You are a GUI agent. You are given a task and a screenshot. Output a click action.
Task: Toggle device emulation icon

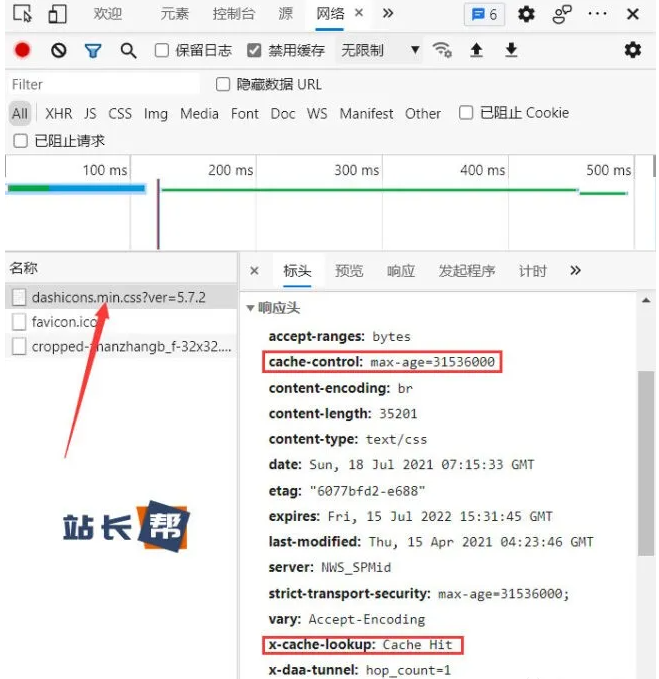57,14
